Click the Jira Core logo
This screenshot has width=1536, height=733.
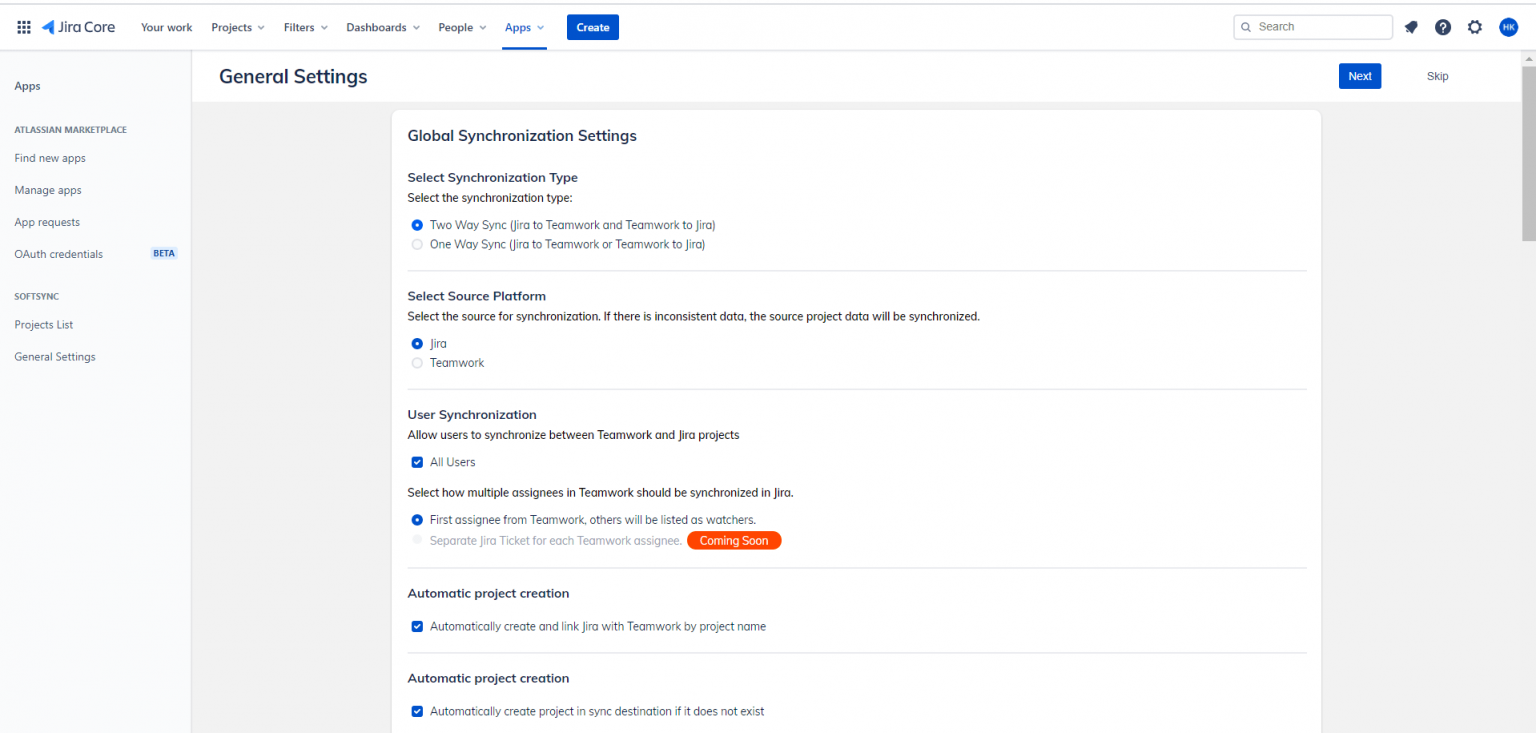[78, 26]
